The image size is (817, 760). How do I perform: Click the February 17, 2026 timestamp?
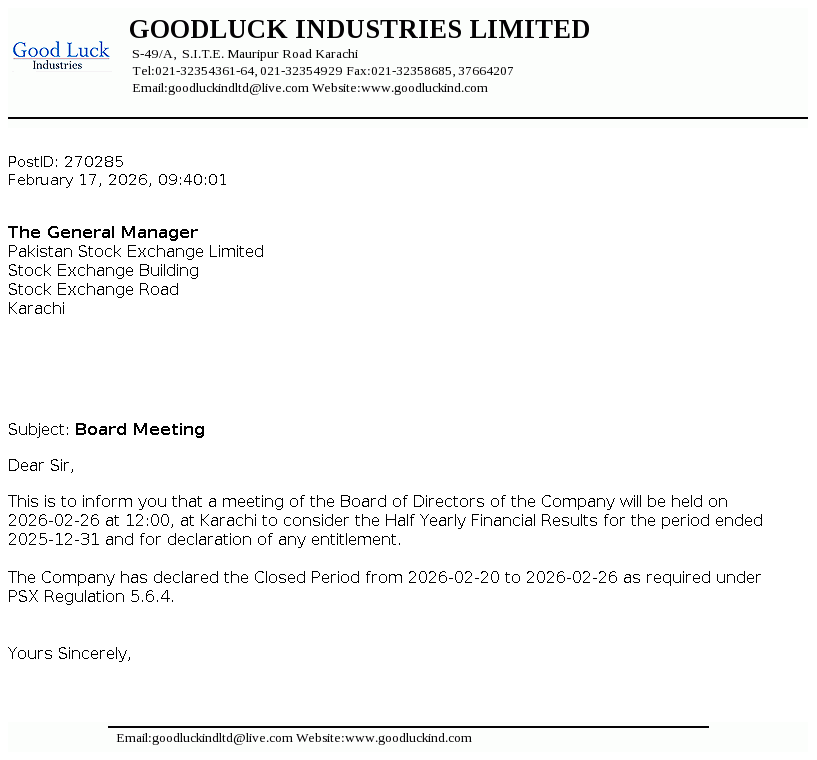tap(117, 180)
